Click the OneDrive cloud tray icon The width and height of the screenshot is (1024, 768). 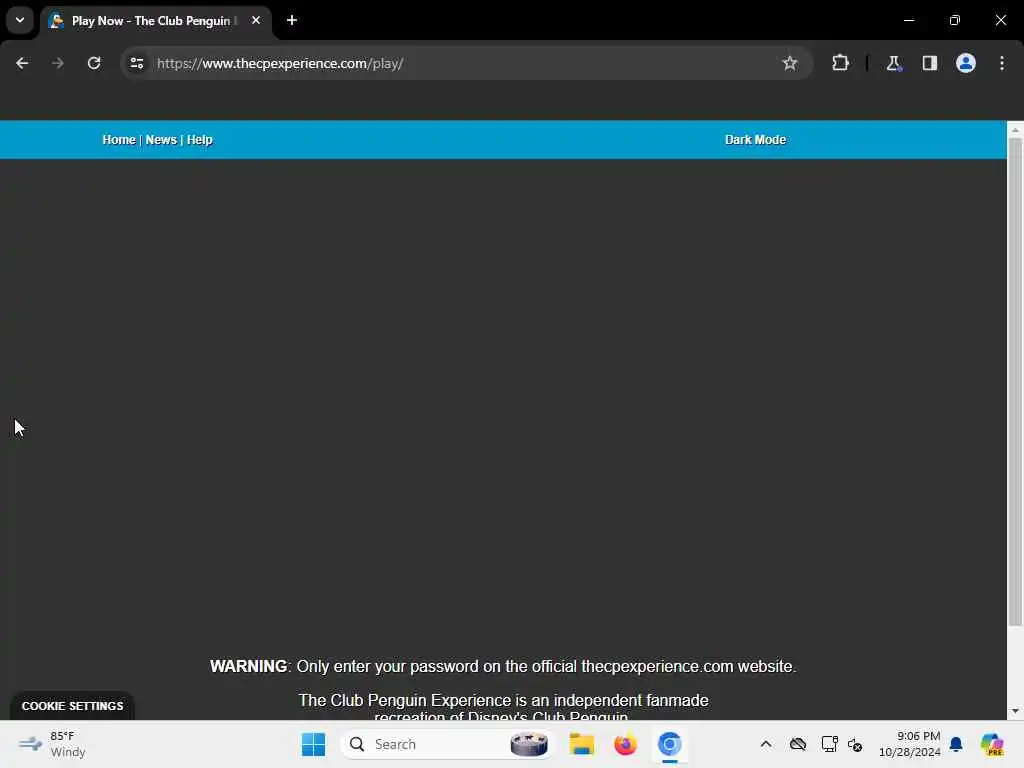tap(797, 744)
